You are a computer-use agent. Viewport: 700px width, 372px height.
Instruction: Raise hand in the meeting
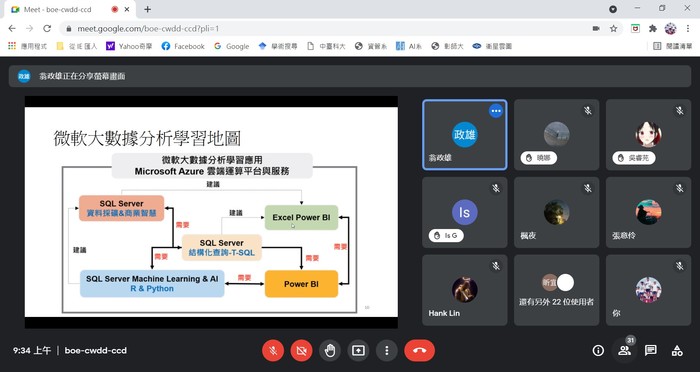click(x=330, y=351)
